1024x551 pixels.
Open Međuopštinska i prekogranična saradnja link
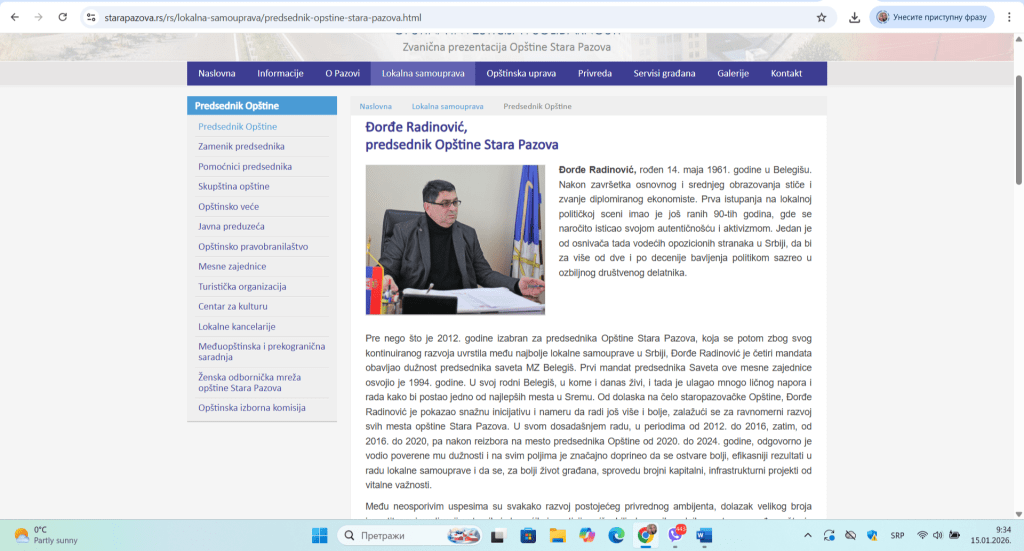pyautogui.click(x=262, y=351)
